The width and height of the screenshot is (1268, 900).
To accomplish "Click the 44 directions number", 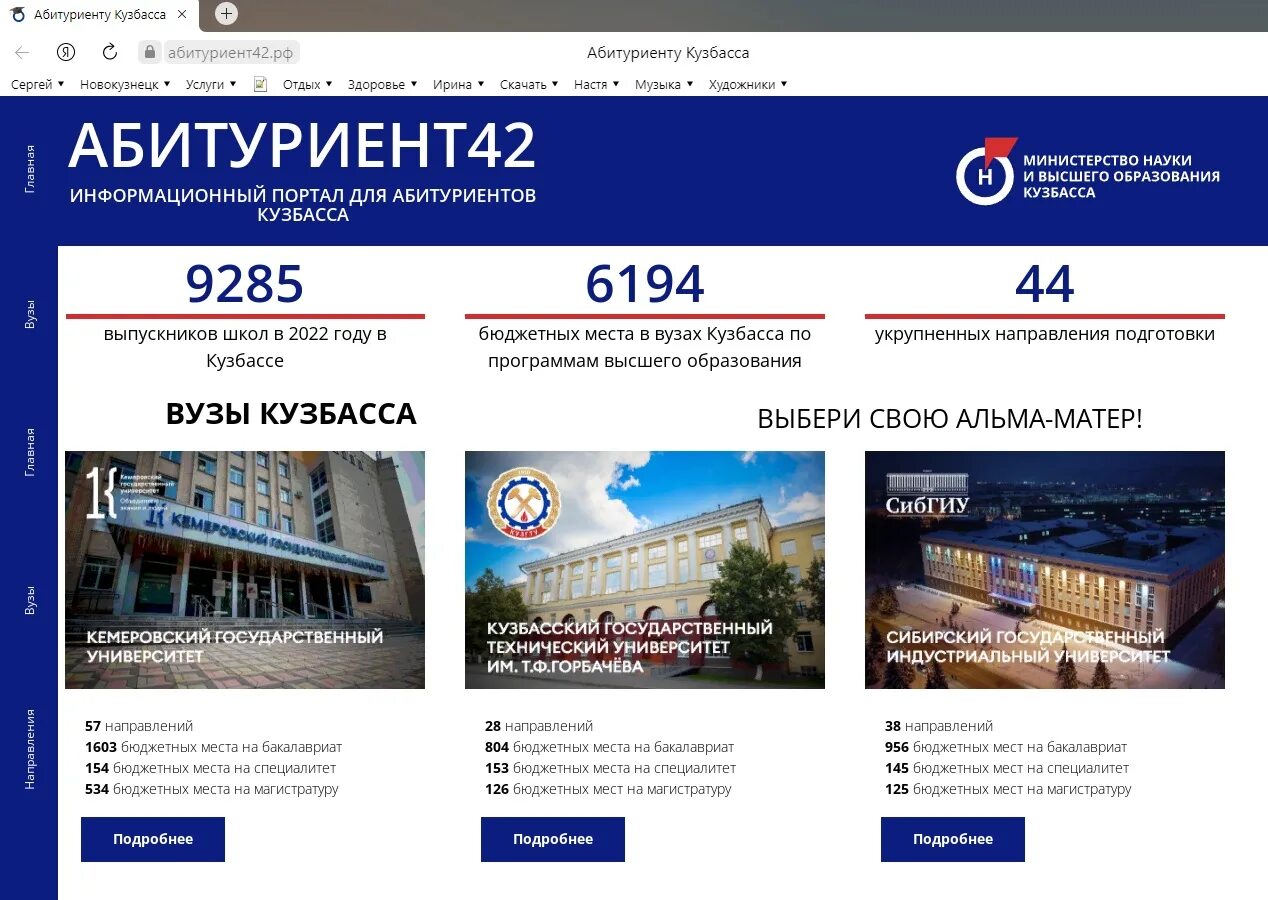I will pos(1045,284).
